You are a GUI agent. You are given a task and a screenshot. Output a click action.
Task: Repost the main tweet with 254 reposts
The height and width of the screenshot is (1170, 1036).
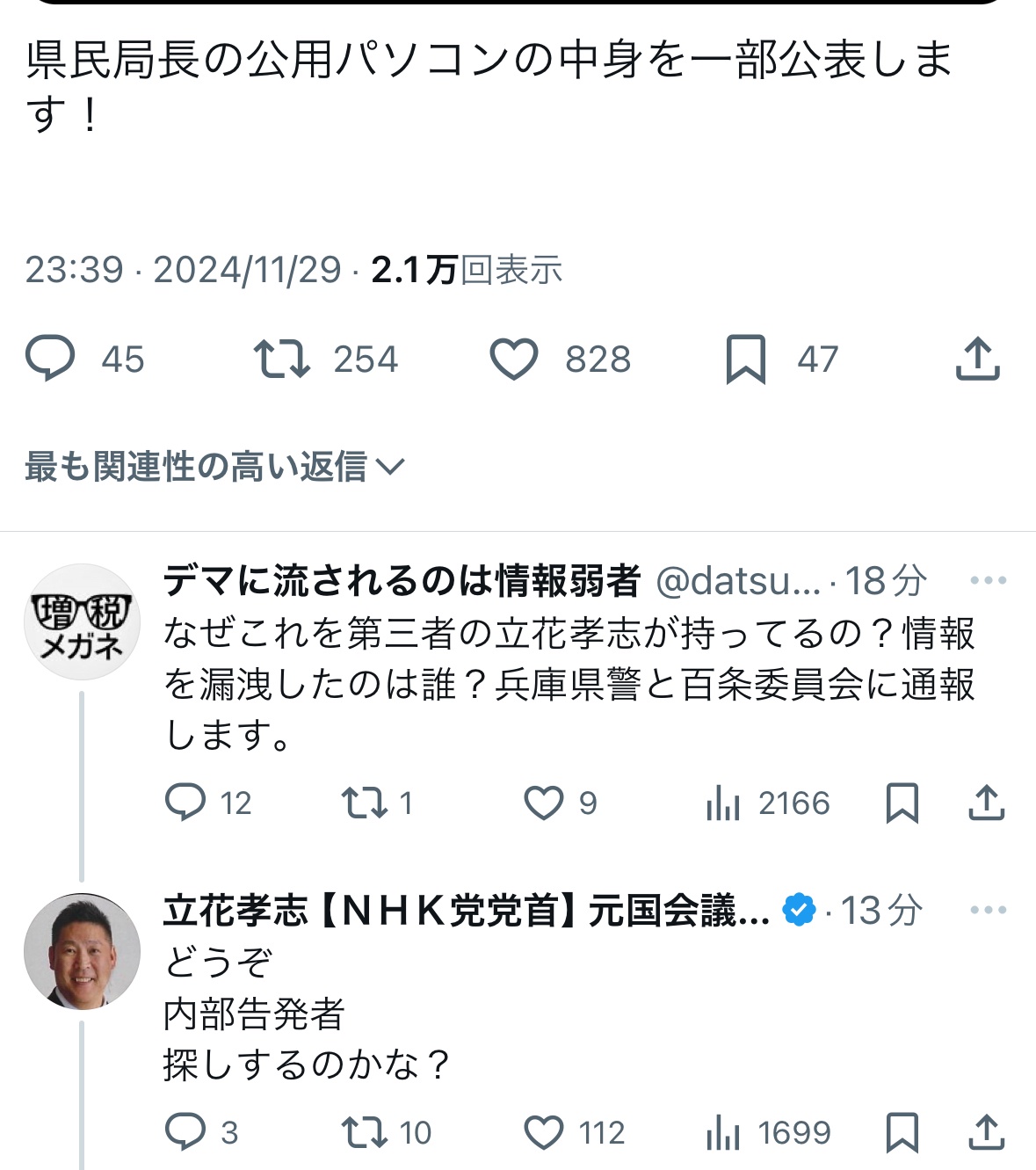281,359
